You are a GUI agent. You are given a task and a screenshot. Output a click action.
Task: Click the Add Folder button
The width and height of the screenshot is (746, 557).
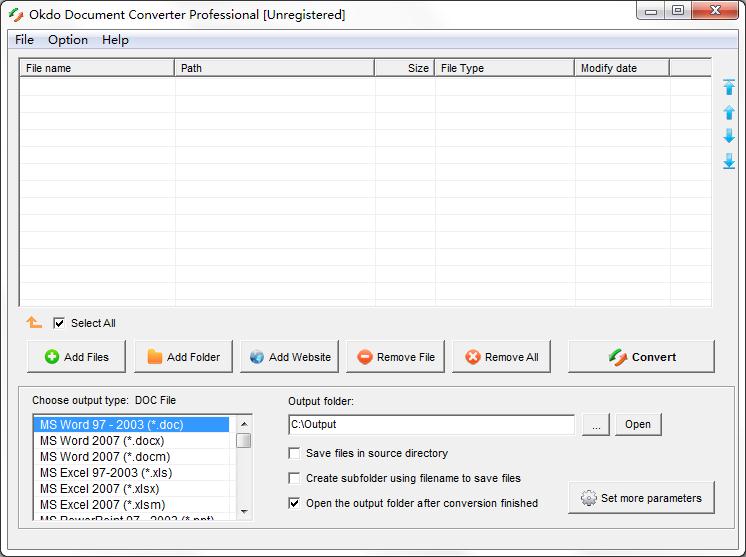pyautogui.click(x=183, y=357)
